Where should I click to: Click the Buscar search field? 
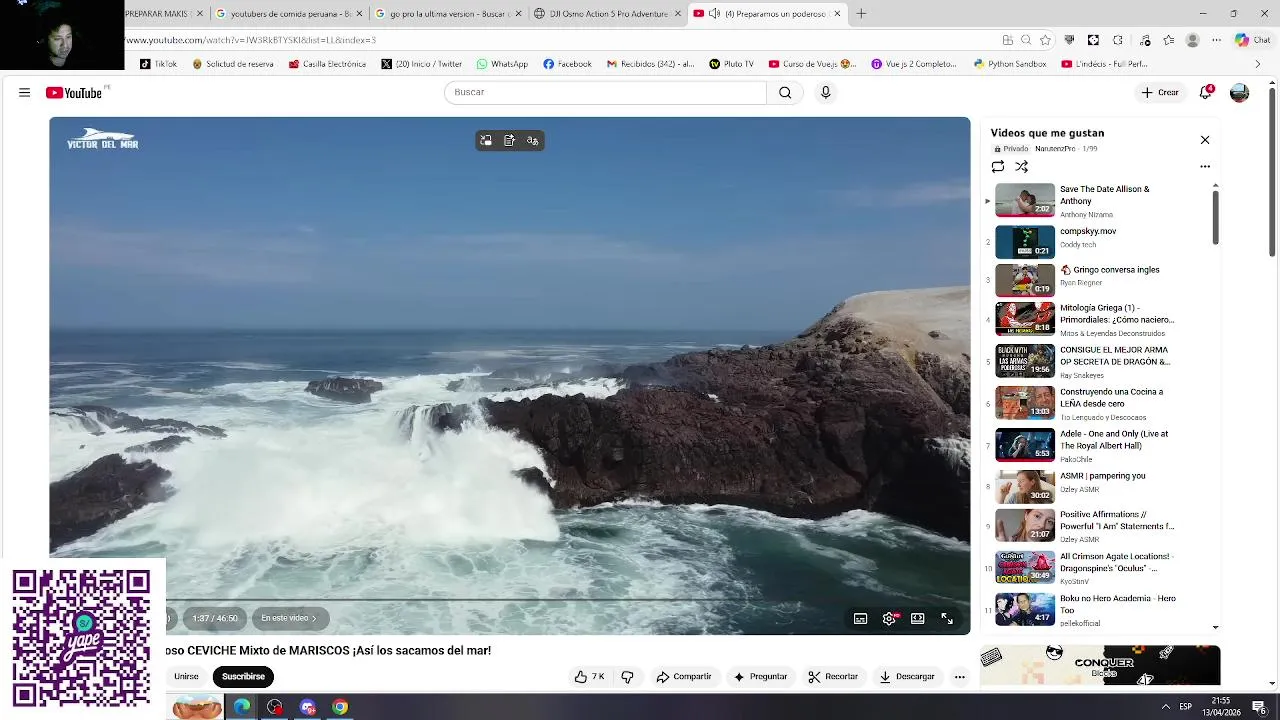[605, 92]
